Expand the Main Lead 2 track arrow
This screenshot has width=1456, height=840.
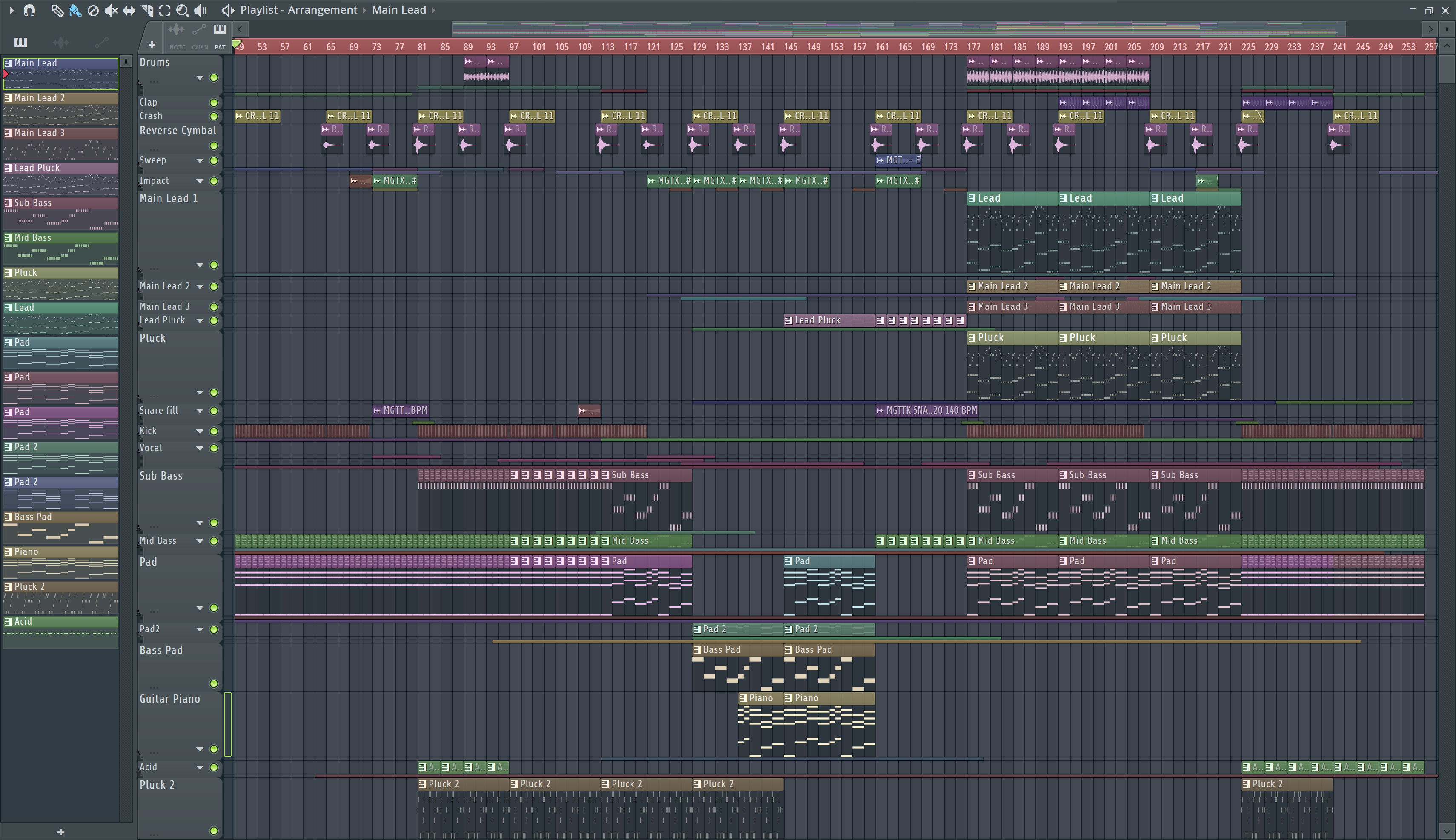coord(200,287)
